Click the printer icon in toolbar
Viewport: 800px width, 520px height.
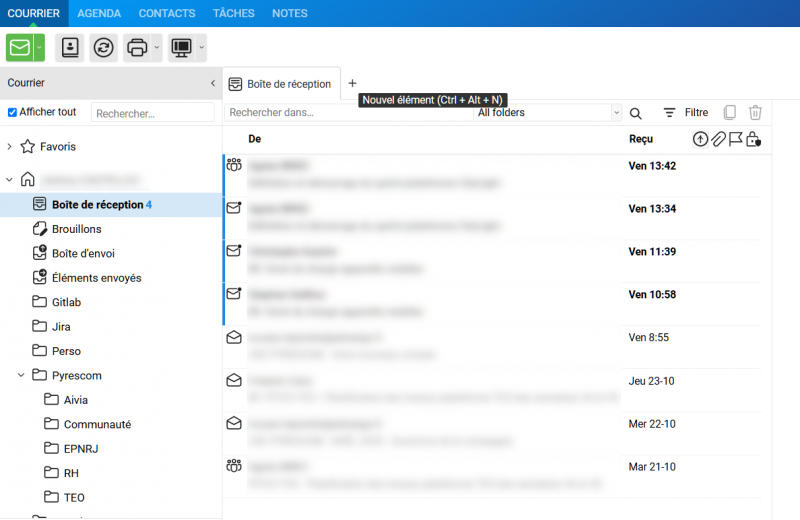137,47
